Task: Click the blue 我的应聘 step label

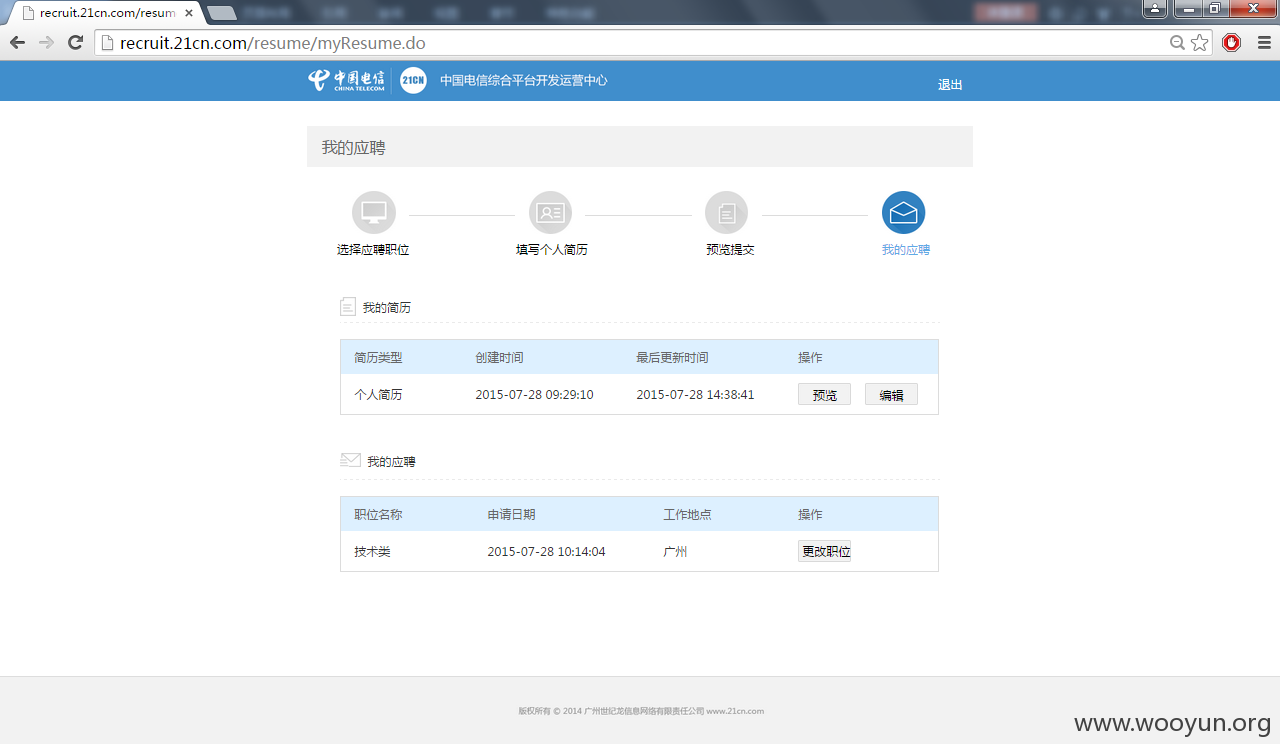Action: 906,250
